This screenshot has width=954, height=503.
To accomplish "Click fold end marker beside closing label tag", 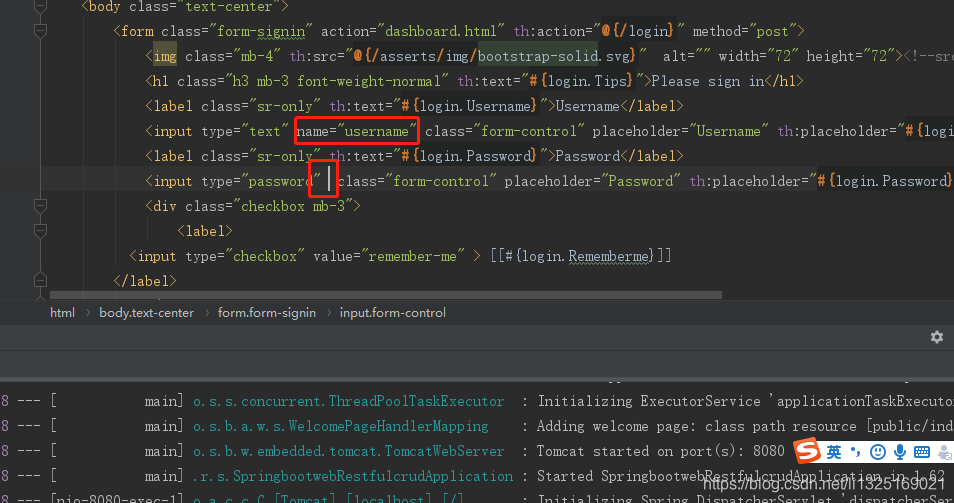I will tap(40, 280).
